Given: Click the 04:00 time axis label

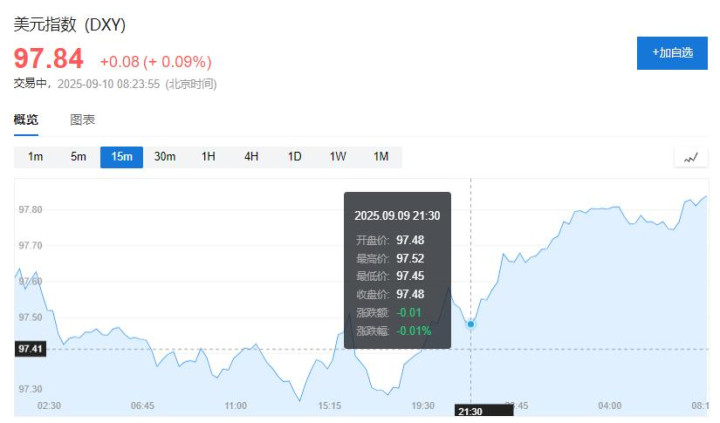Looking at the screenshot, I should coord(609,405).
